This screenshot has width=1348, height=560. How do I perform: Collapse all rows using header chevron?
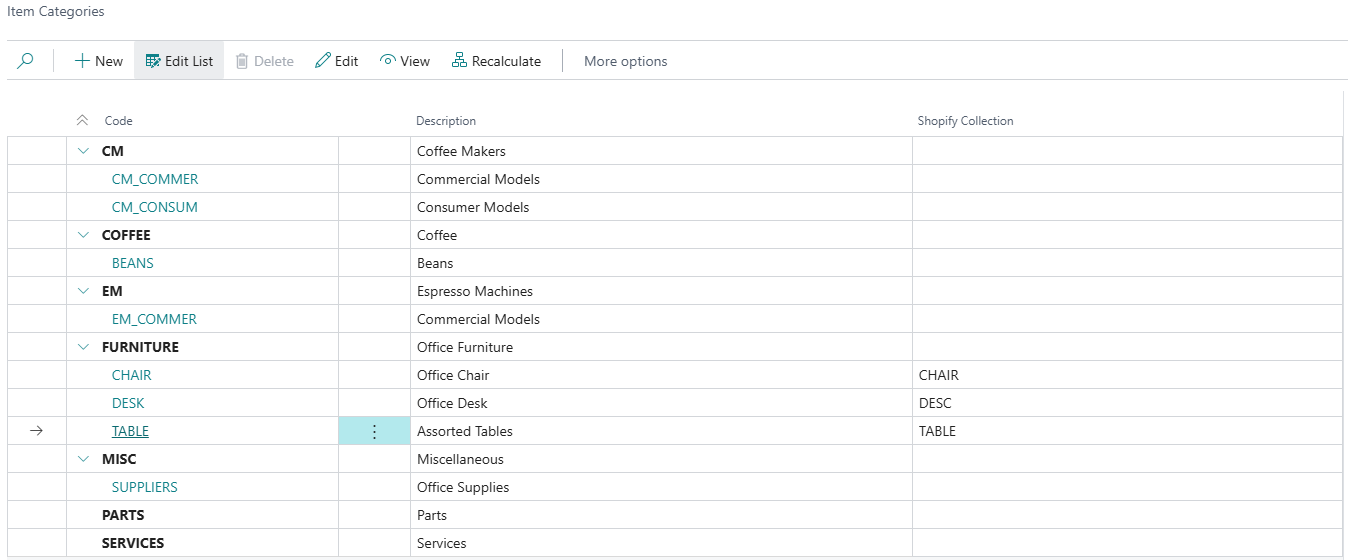tap(83, 121)
